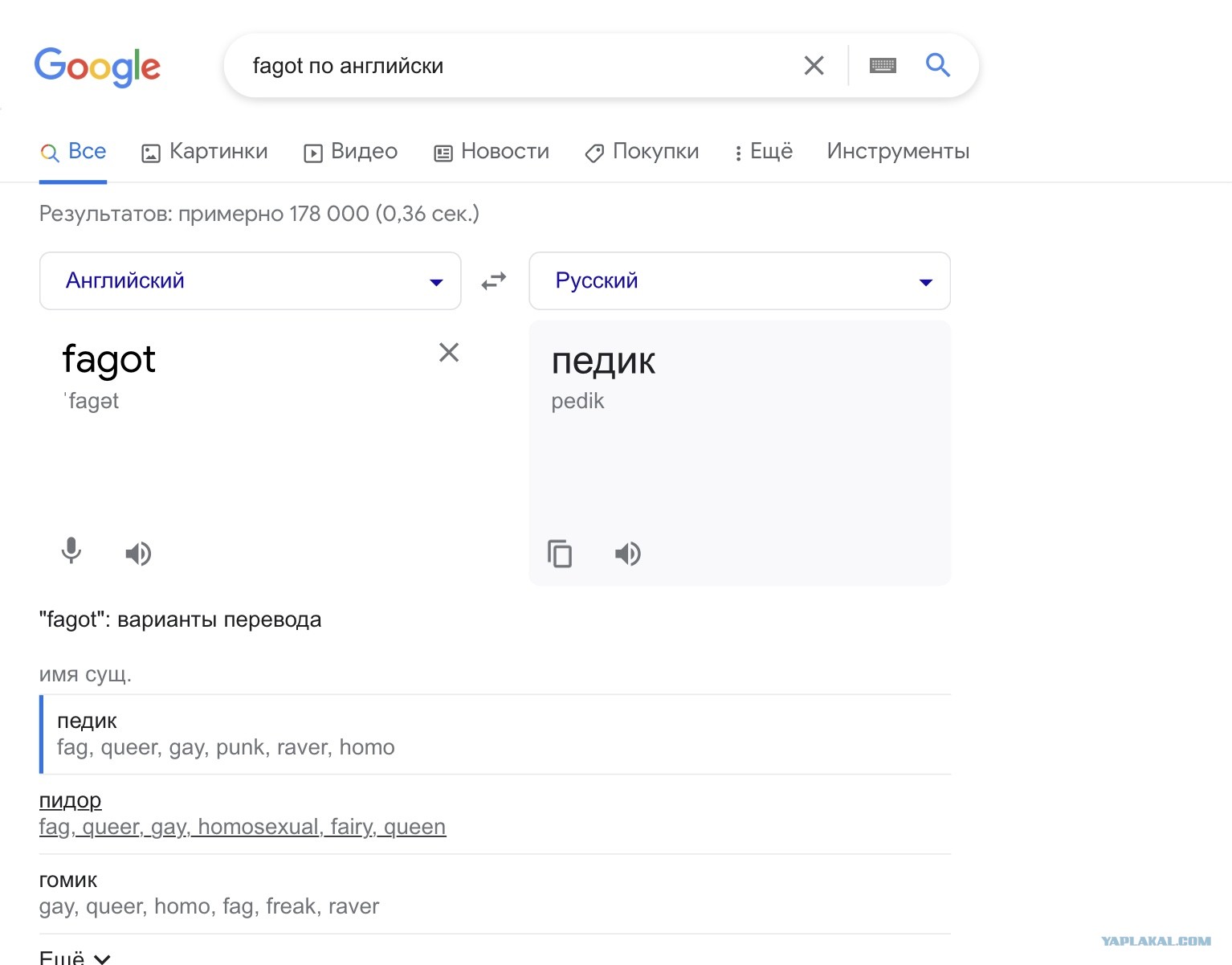The height and width of the screenshot is (965, 1232).
Task: Click the translated word педик
Action: (603, 362)
